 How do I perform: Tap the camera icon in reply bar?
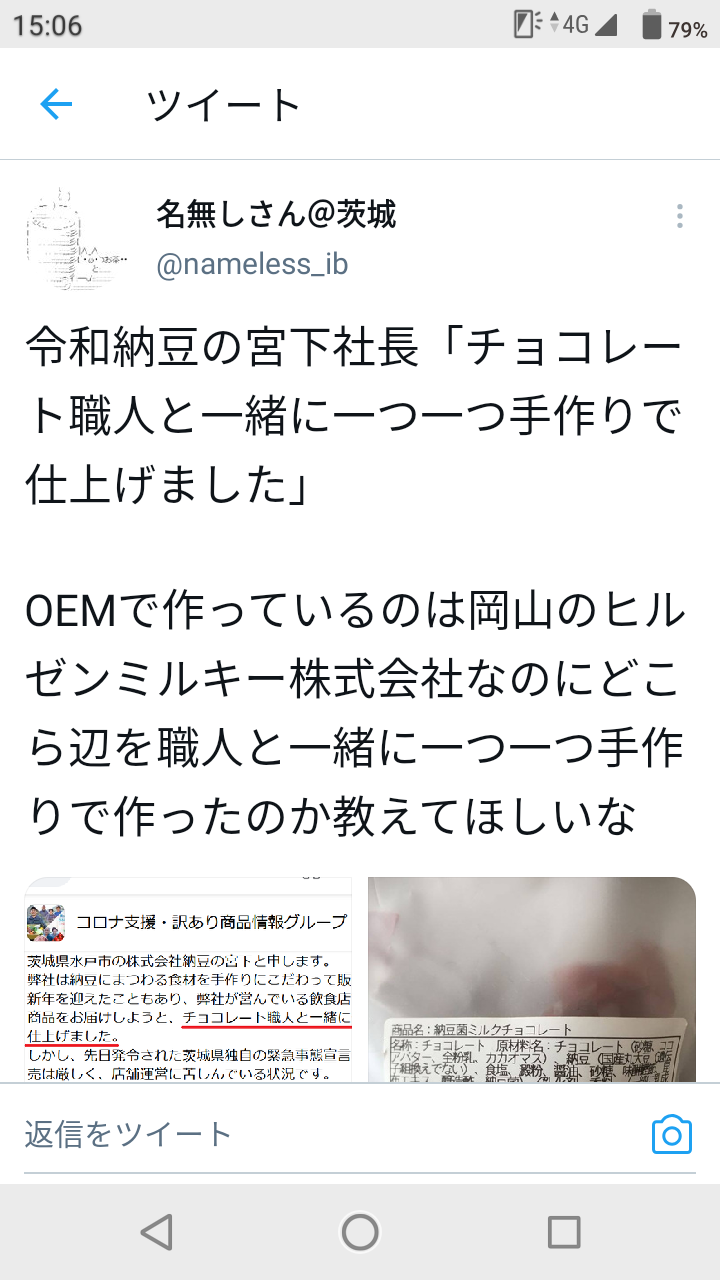click(672, 1134)
